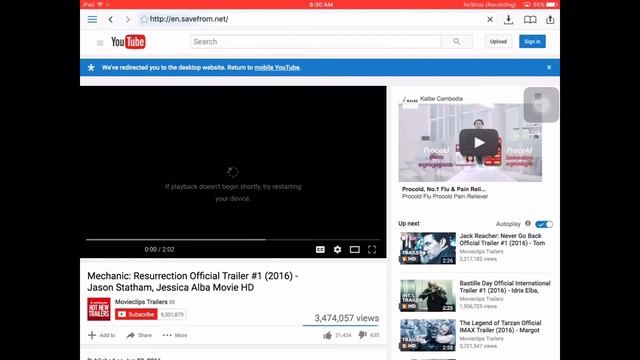The height and width of the screenshot is (360, 640).
Task: Click the video progress bar
Action: tap(233, 240)
